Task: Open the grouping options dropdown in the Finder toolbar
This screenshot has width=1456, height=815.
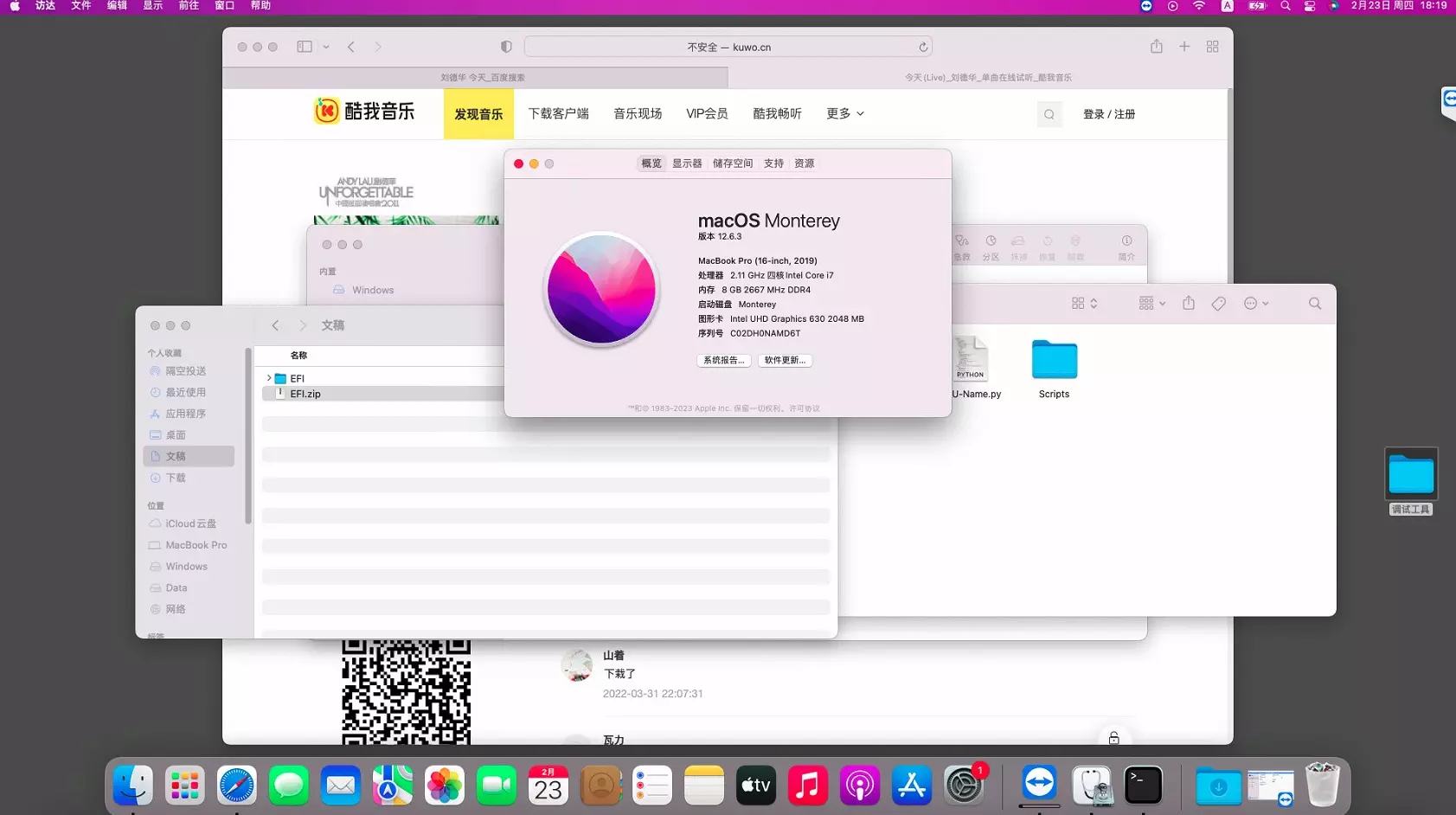Action: [1149, 303]
